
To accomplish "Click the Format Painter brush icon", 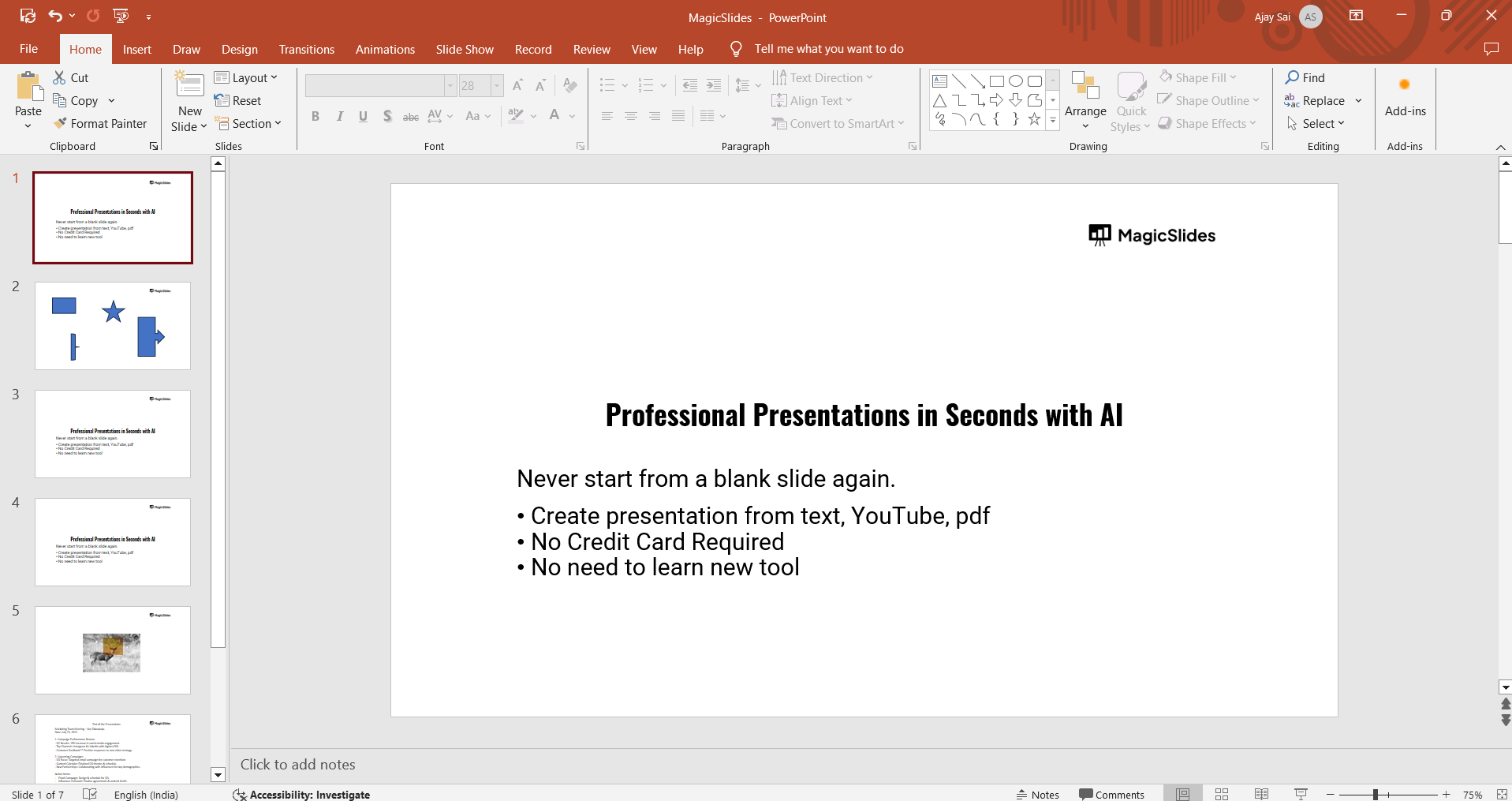I will pos(60,124).
